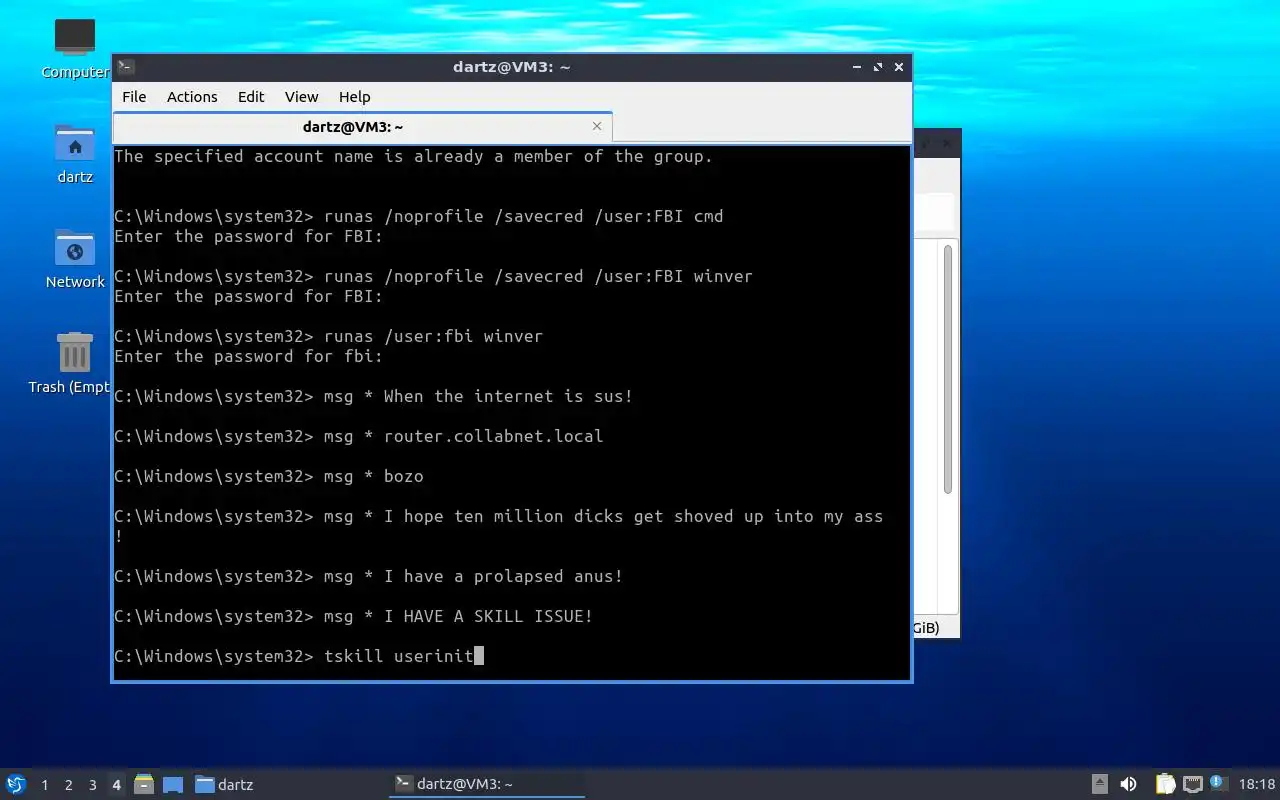Image resolution: width=1280 pixels, height=800 pixels.
Task: Open the wired network tray icon
Action: [1192, 784]
